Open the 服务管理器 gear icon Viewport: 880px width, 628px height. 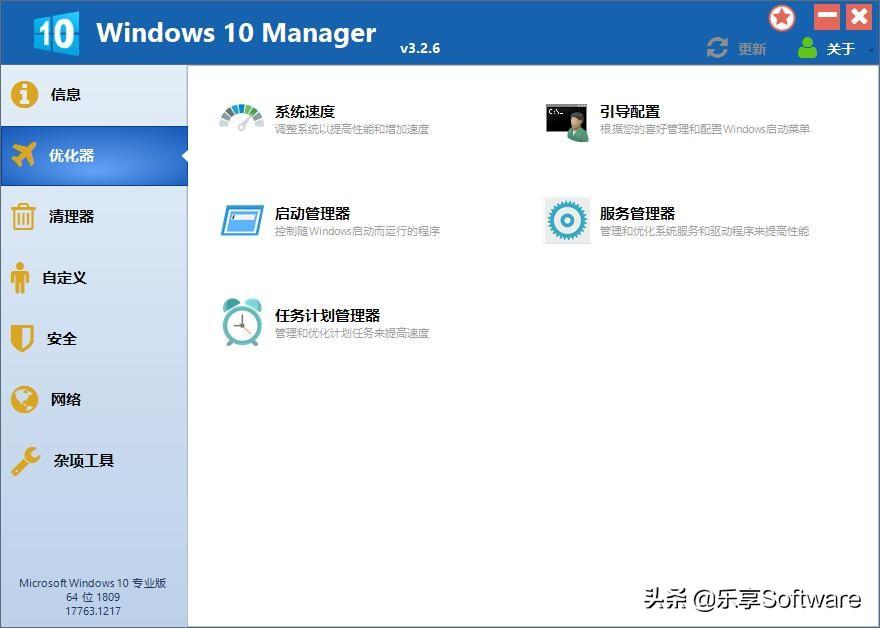567,220
